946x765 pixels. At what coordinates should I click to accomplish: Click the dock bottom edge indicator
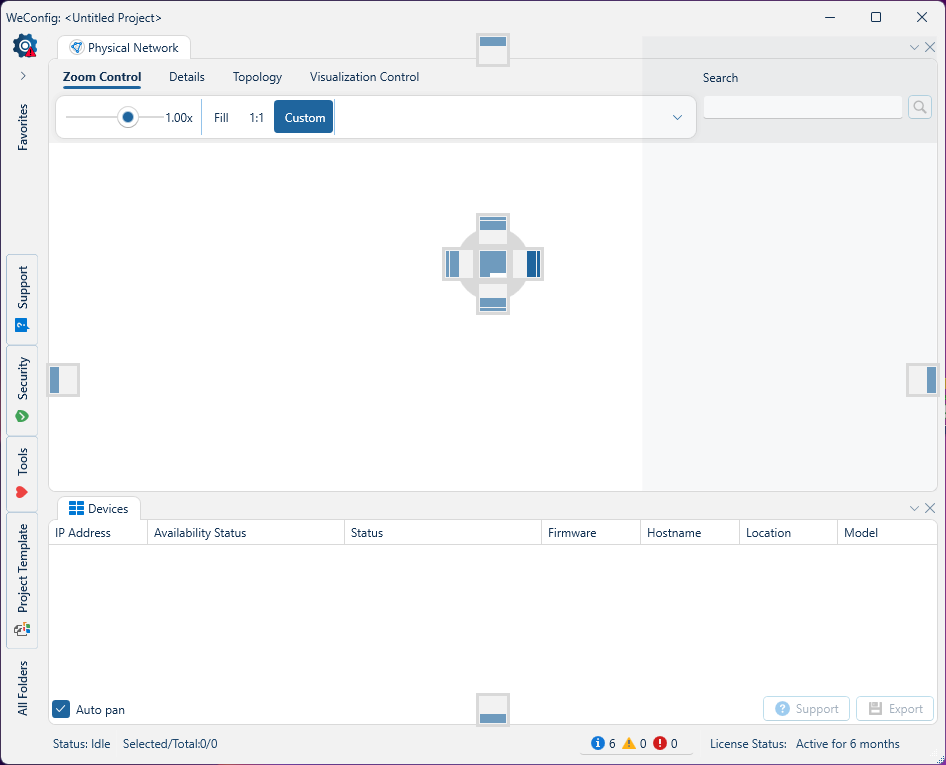coord(493,709)
